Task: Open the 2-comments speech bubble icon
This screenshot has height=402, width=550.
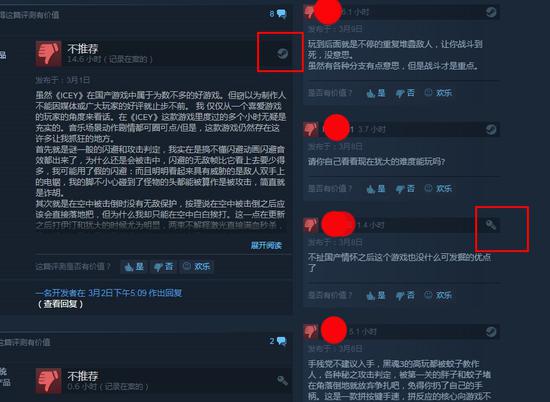Action: click(x=281, y=341)
